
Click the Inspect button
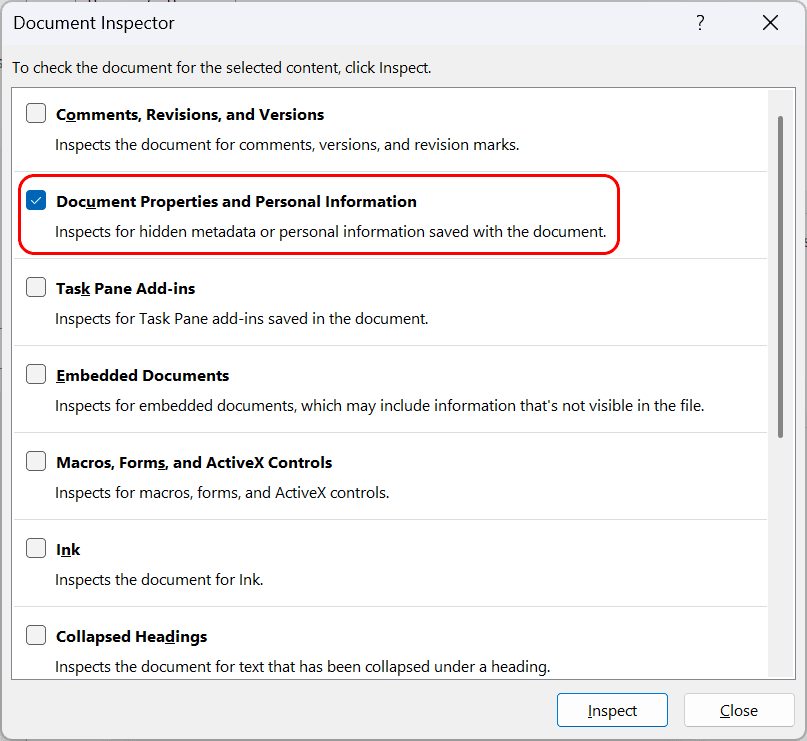[612, 710]
